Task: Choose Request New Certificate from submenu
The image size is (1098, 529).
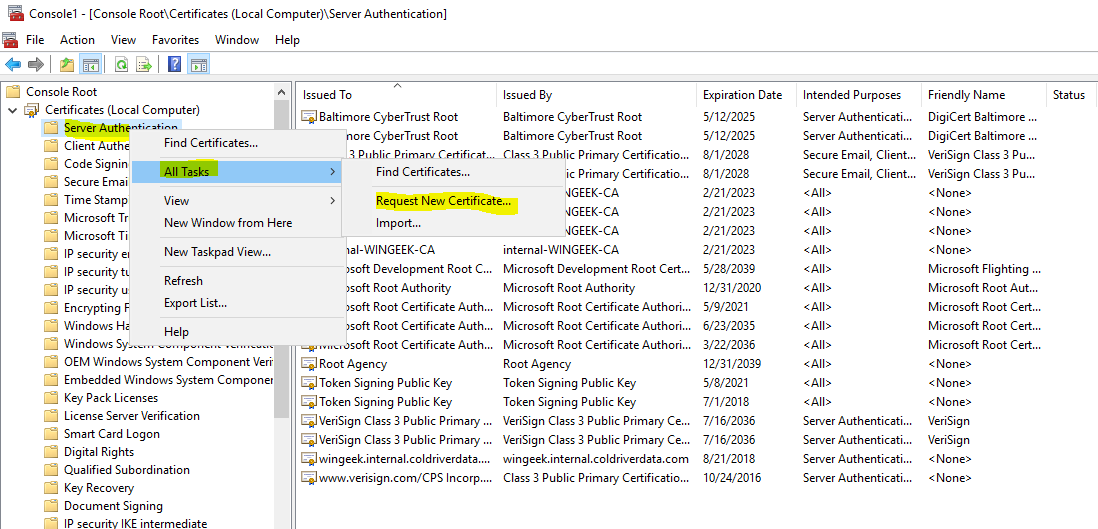Action: click(x=443, y=201)
